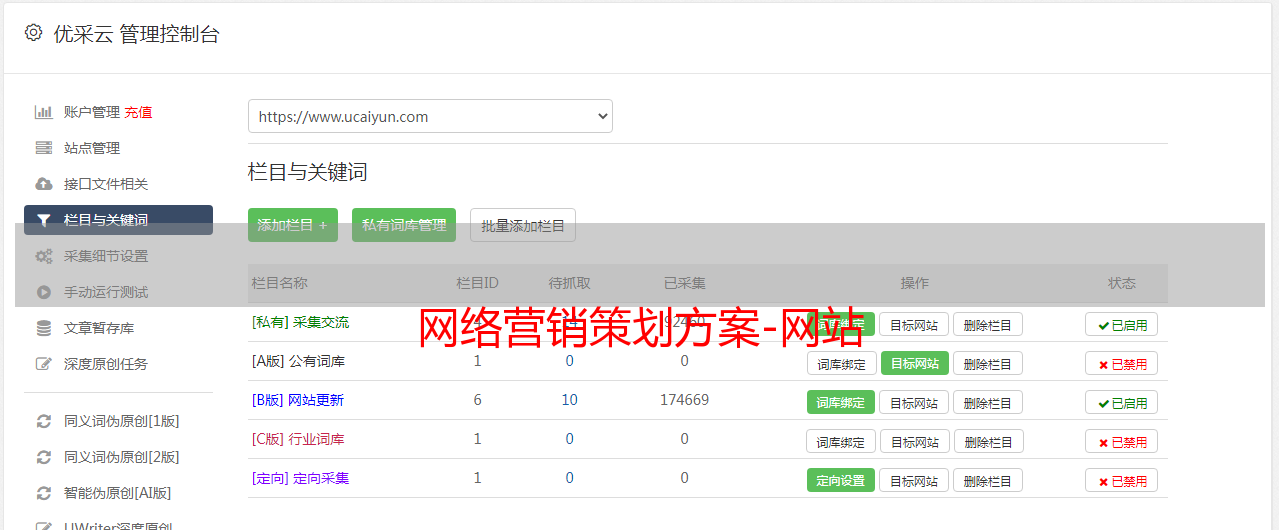Click the pending value 10 for 网站更新
This screenshot has height=530, width=1279.
coord(569,400)
